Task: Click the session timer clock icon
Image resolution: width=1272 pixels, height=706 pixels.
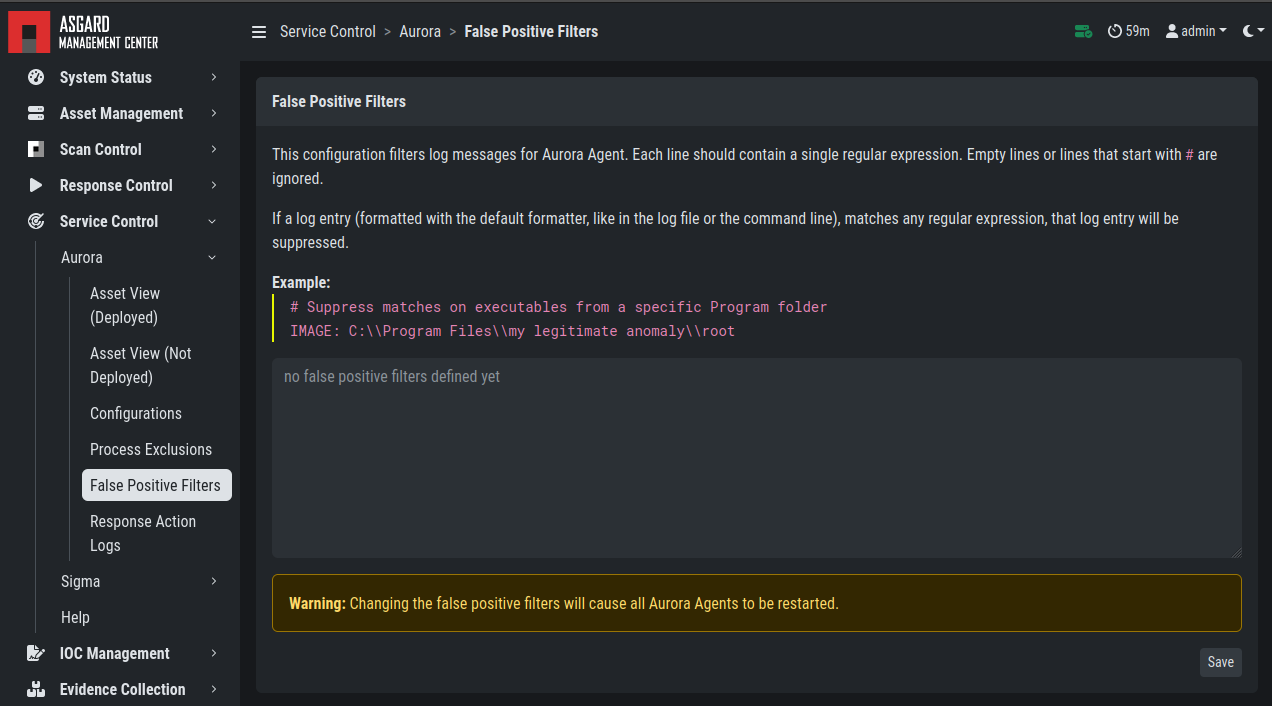Action: pos(1115,32)
